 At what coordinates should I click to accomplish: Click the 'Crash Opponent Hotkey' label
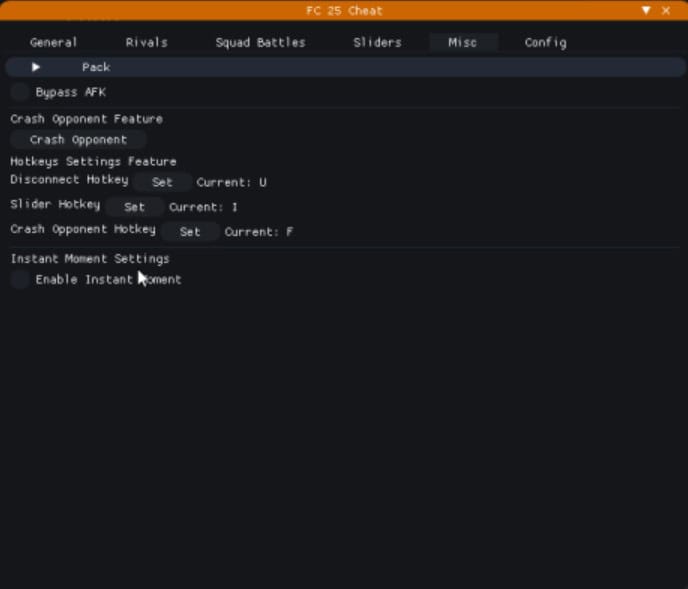83,229
